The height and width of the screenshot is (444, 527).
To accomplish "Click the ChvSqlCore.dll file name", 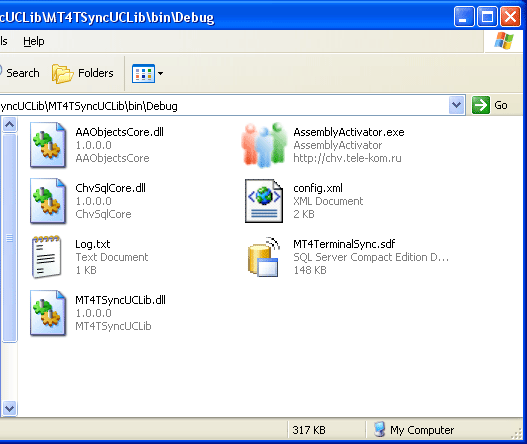I will point(110,188).
